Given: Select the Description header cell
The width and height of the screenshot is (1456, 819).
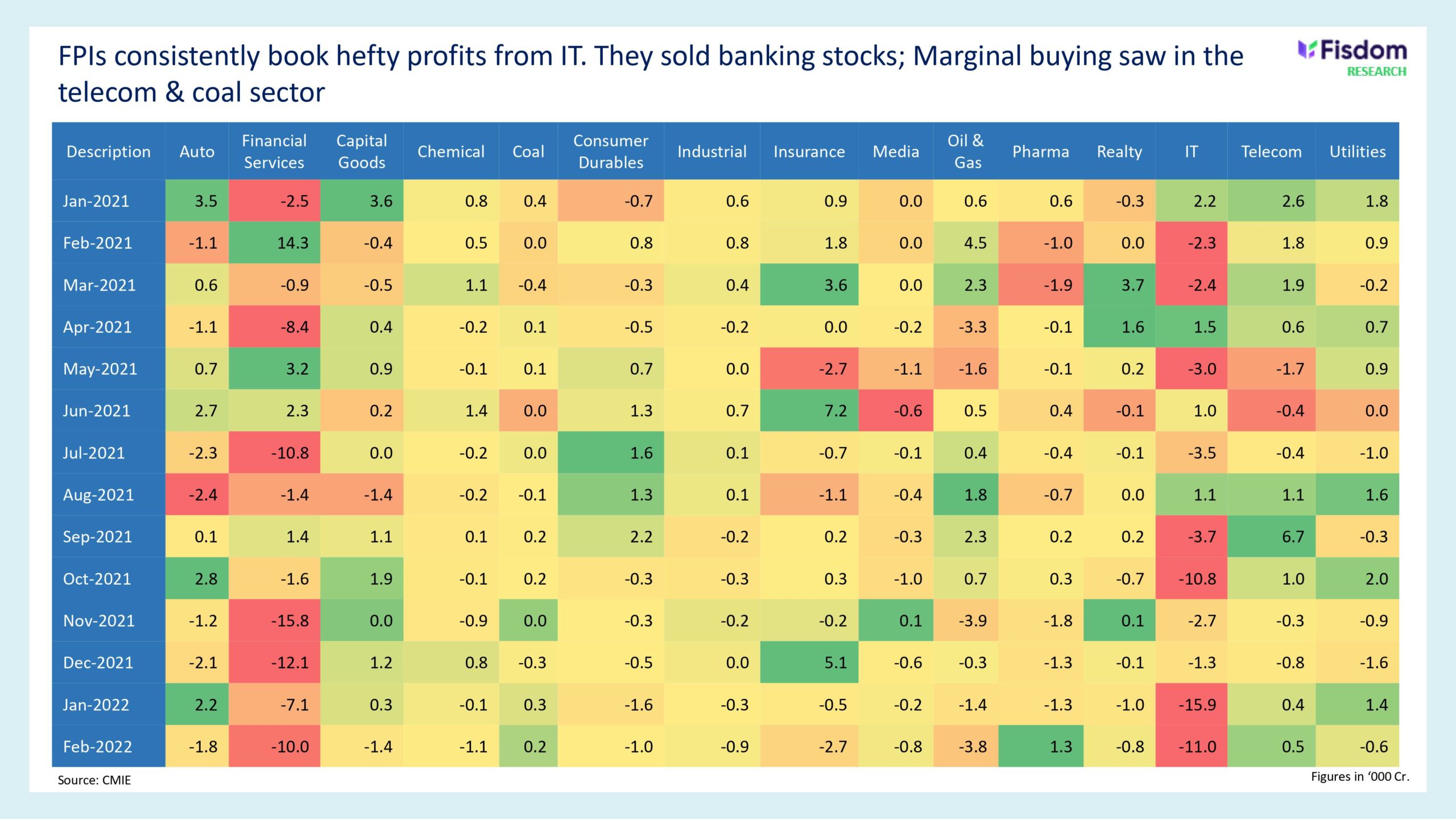Looking at the screenshot, I should (x=109, y=151).
